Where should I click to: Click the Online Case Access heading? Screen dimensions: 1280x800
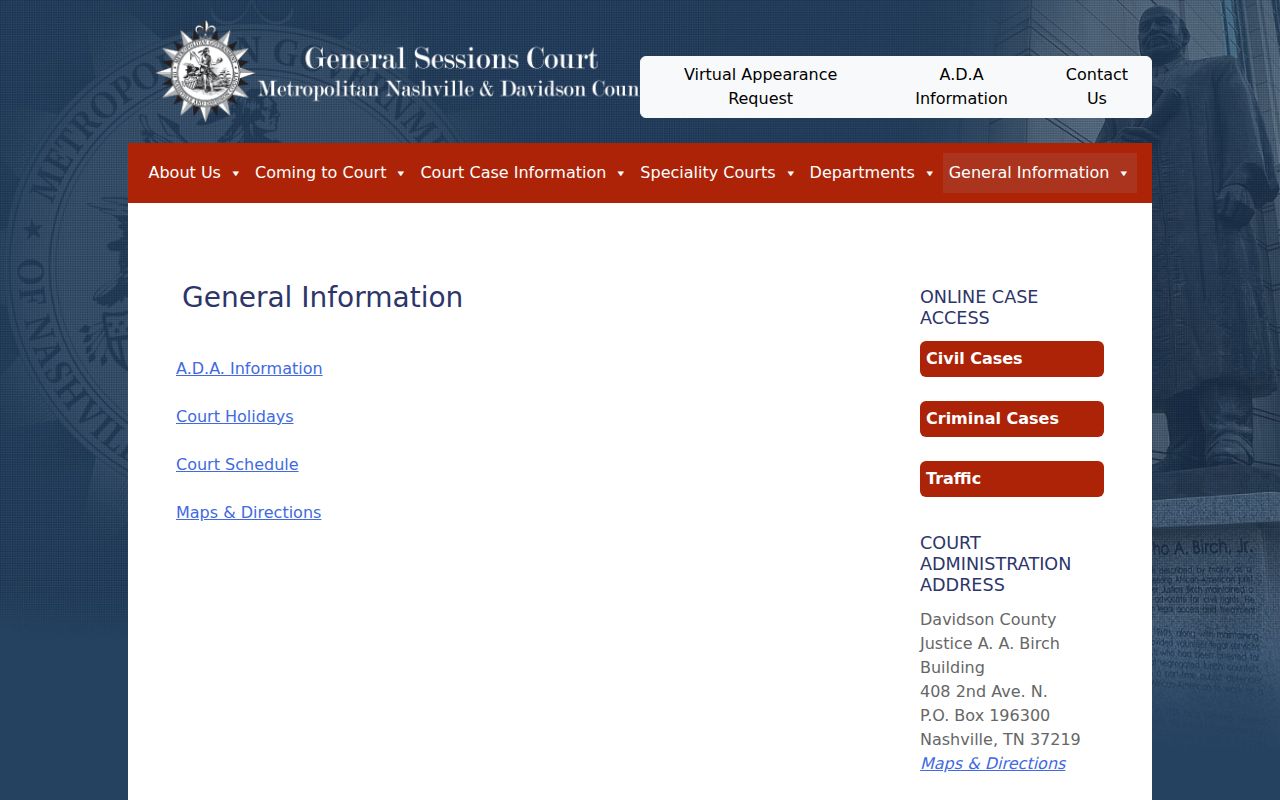(x=979, y=307)
